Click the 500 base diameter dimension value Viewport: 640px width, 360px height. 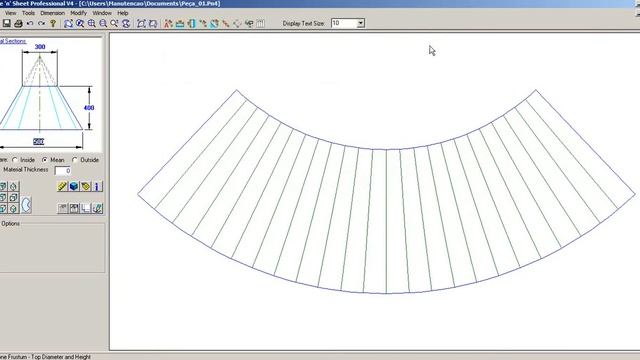point(38,141)
